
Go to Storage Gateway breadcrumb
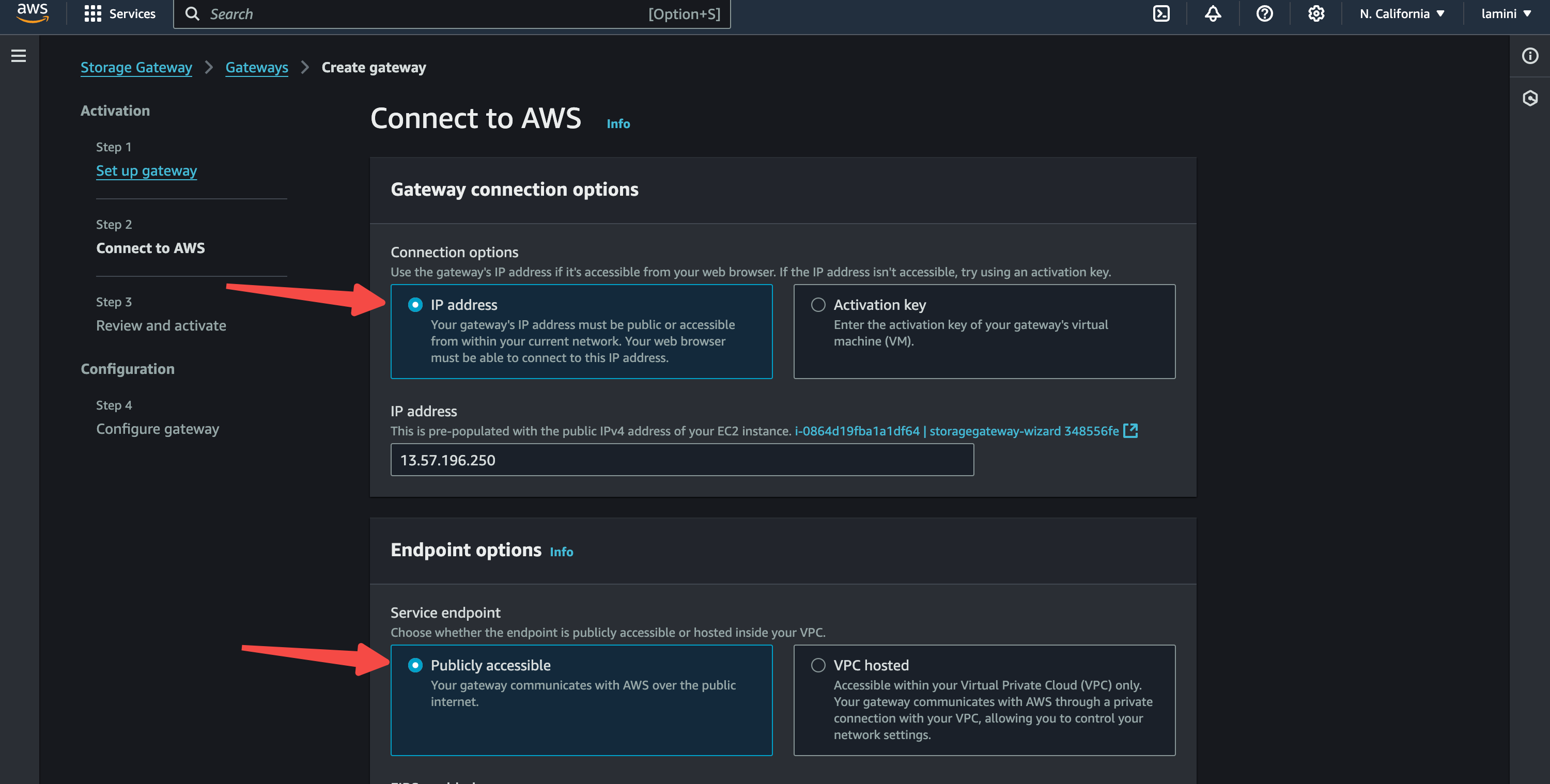[136, 67]
